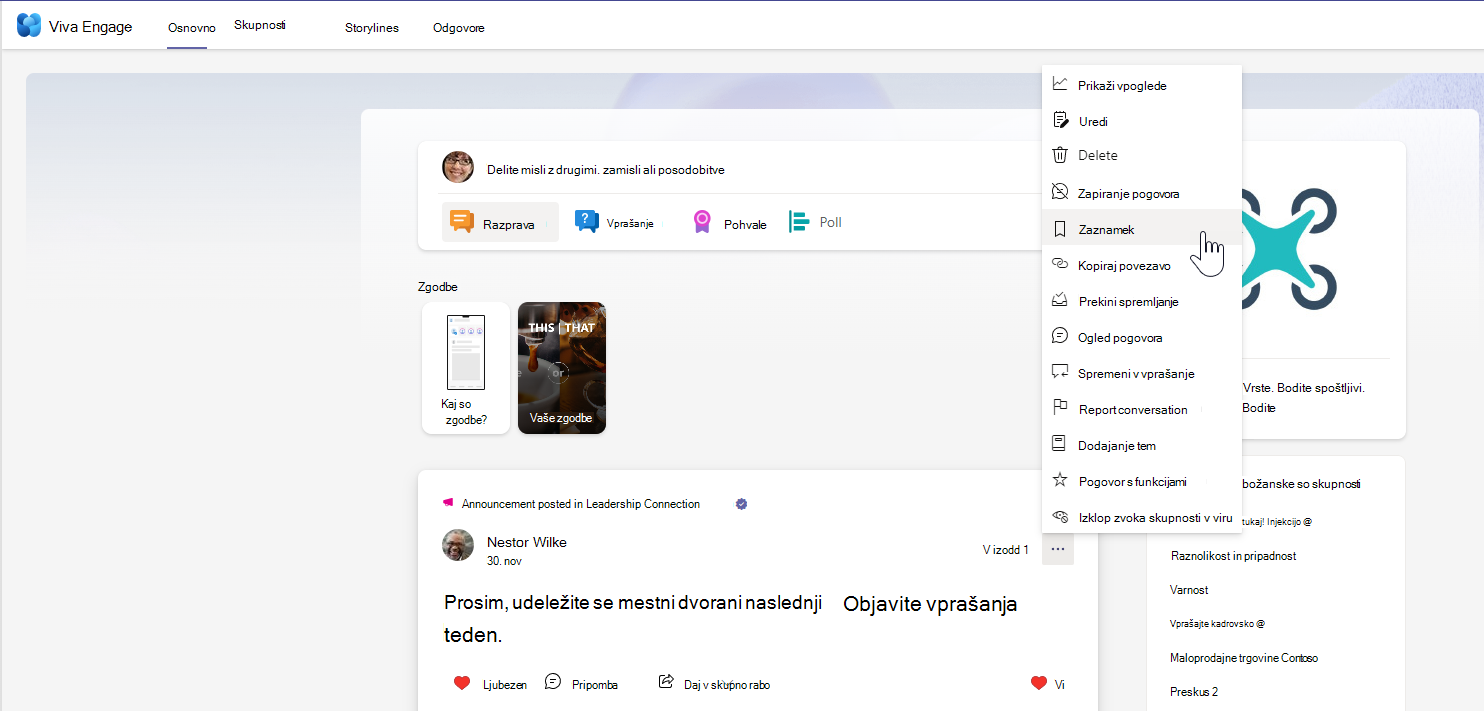The height and width of the screenshot is (711, 1484).
Task: Choose the Vprašanje post type
Action: tap(615, 223)
